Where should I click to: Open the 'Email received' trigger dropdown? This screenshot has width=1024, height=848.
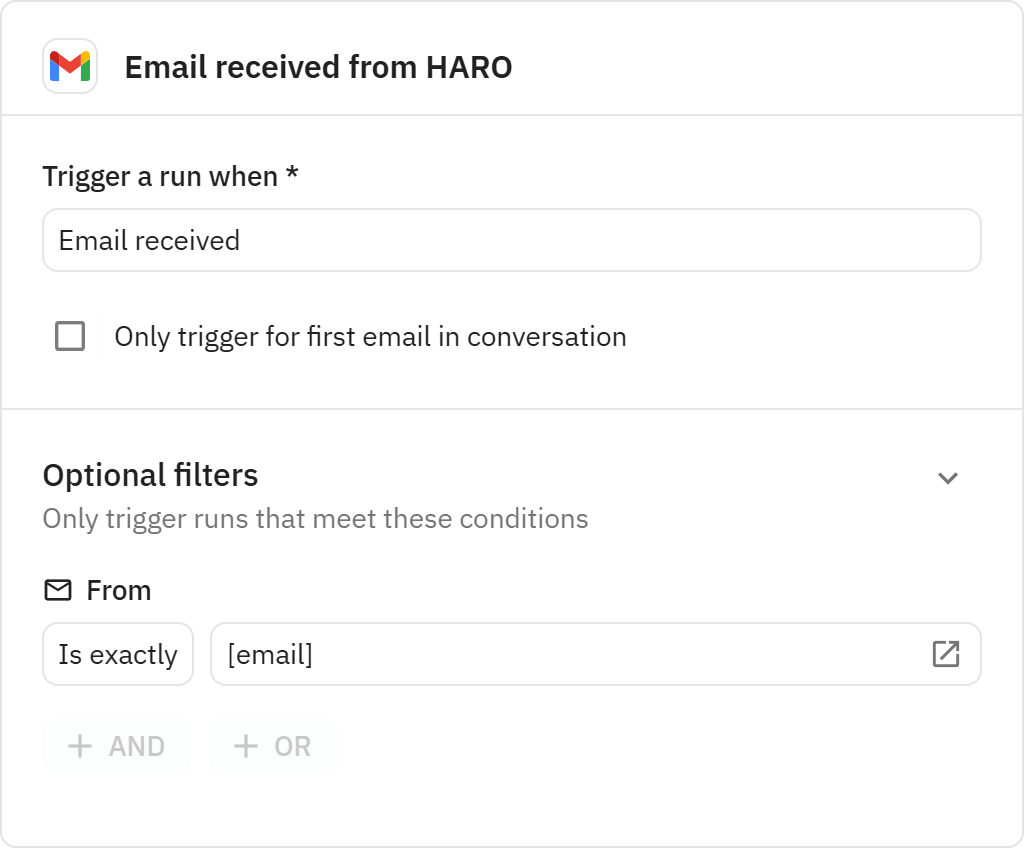(511, 240)
